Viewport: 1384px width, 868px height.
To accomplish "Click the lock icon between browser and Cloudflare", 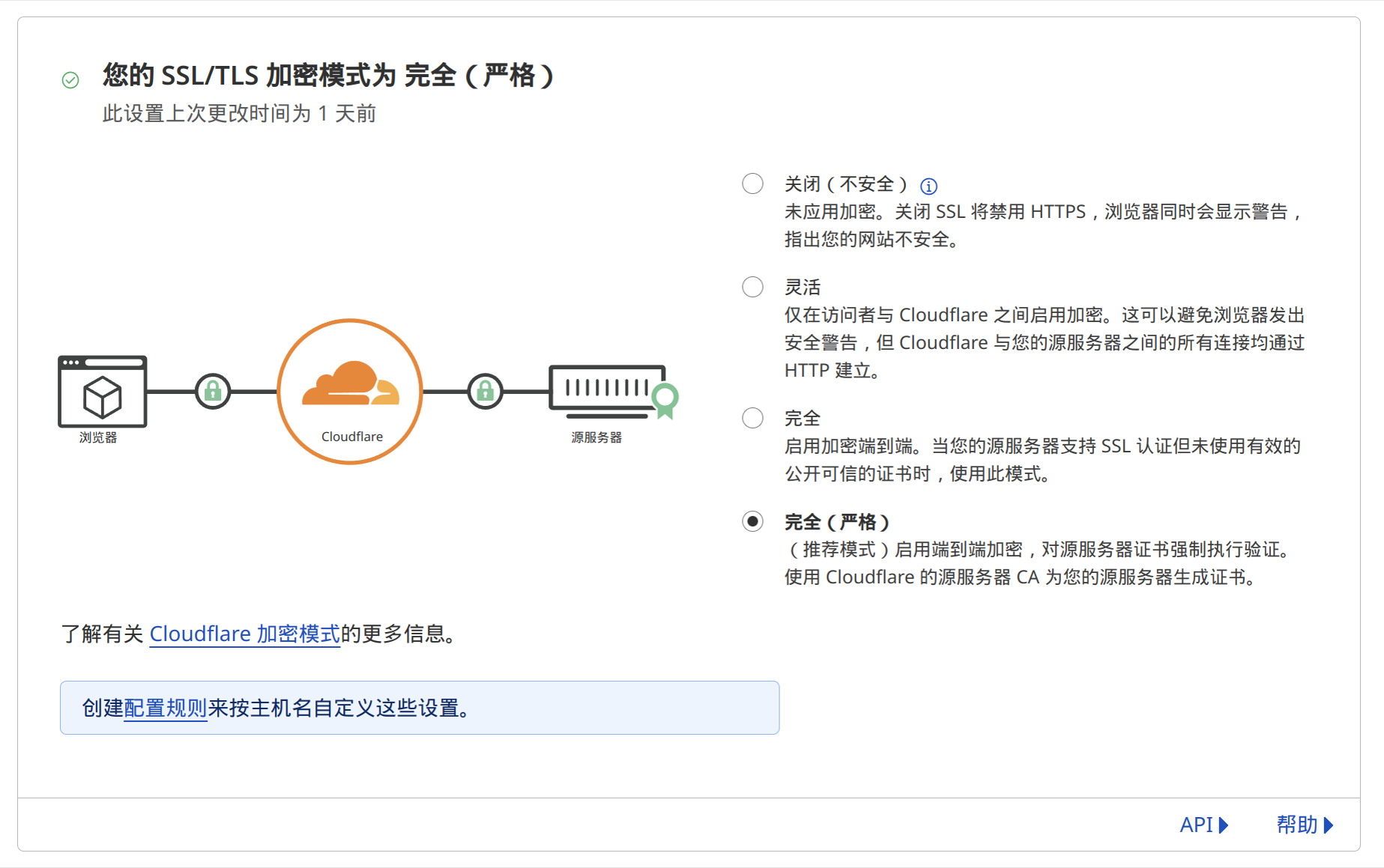I will click(x=213, y=391).
